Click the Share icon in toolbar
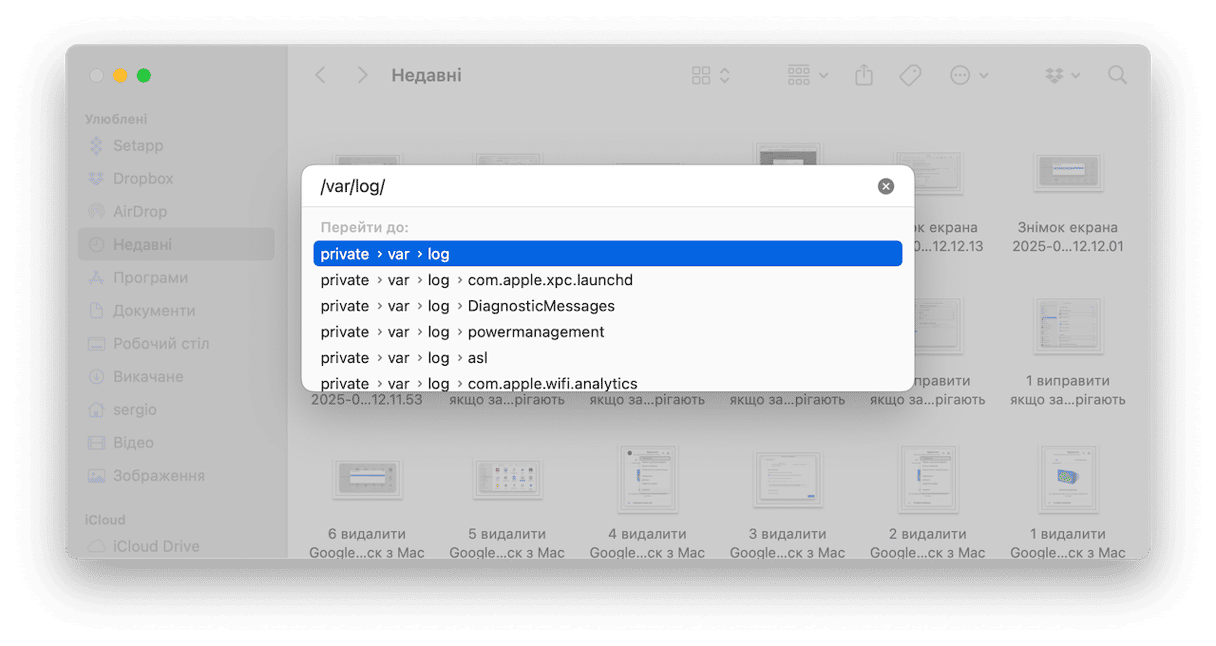 [865, 75]
